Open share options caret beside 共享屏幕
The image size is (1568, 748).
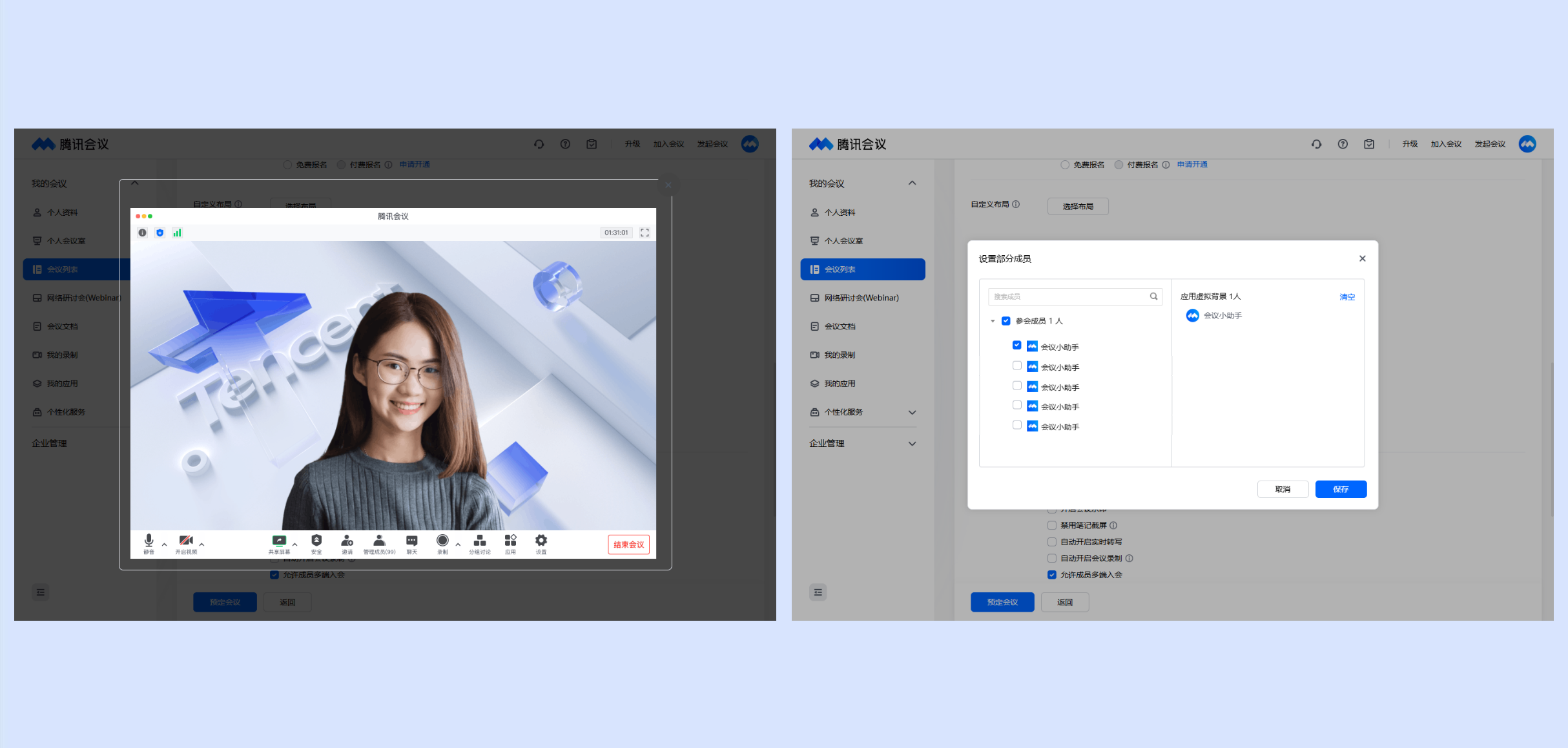tap(294, 545)
